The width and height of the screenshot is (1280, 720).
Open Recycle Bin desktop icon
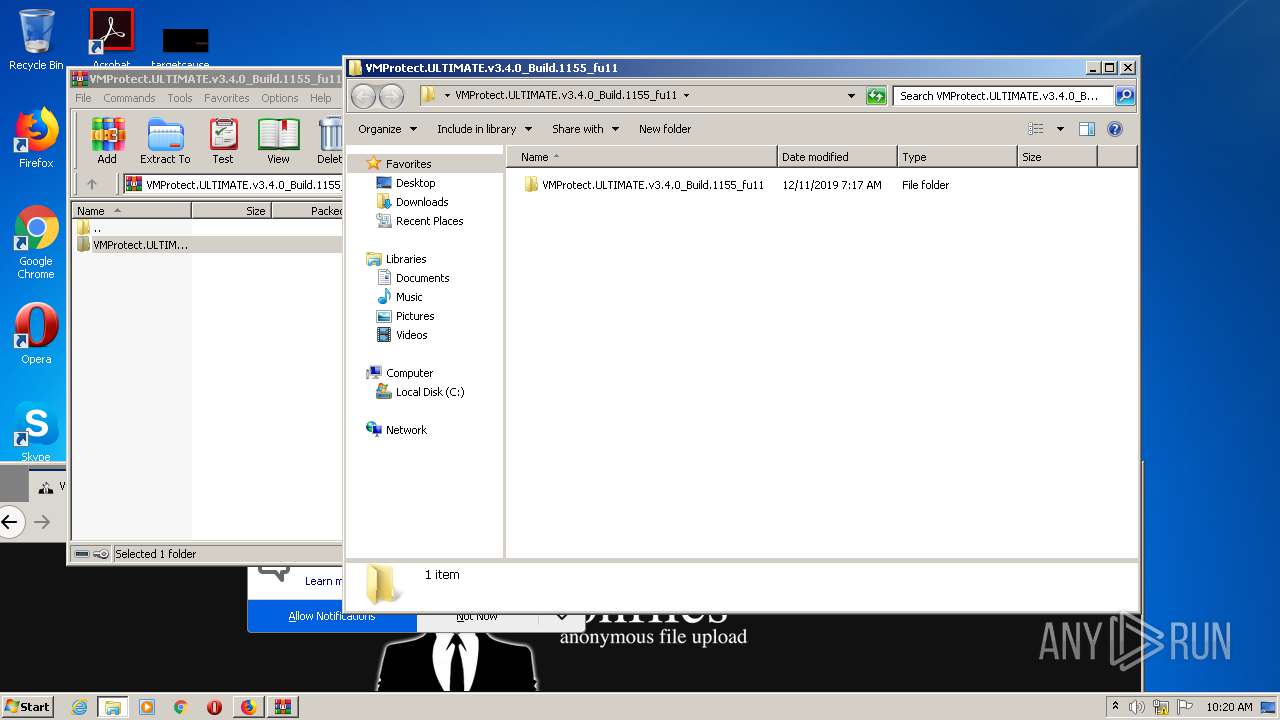click(x=36, y=40)
